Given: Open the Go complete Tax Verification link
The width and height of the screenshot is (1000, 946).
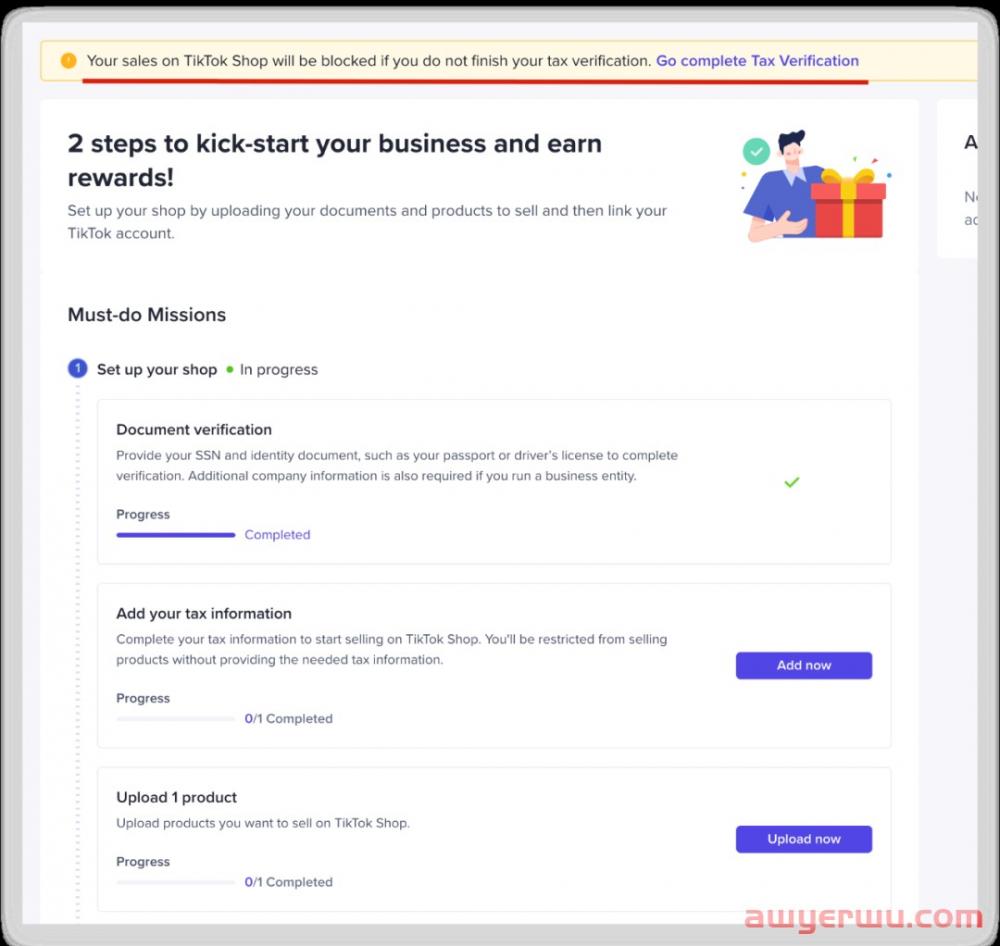Looking at the screenshot, I should (757, 61).
